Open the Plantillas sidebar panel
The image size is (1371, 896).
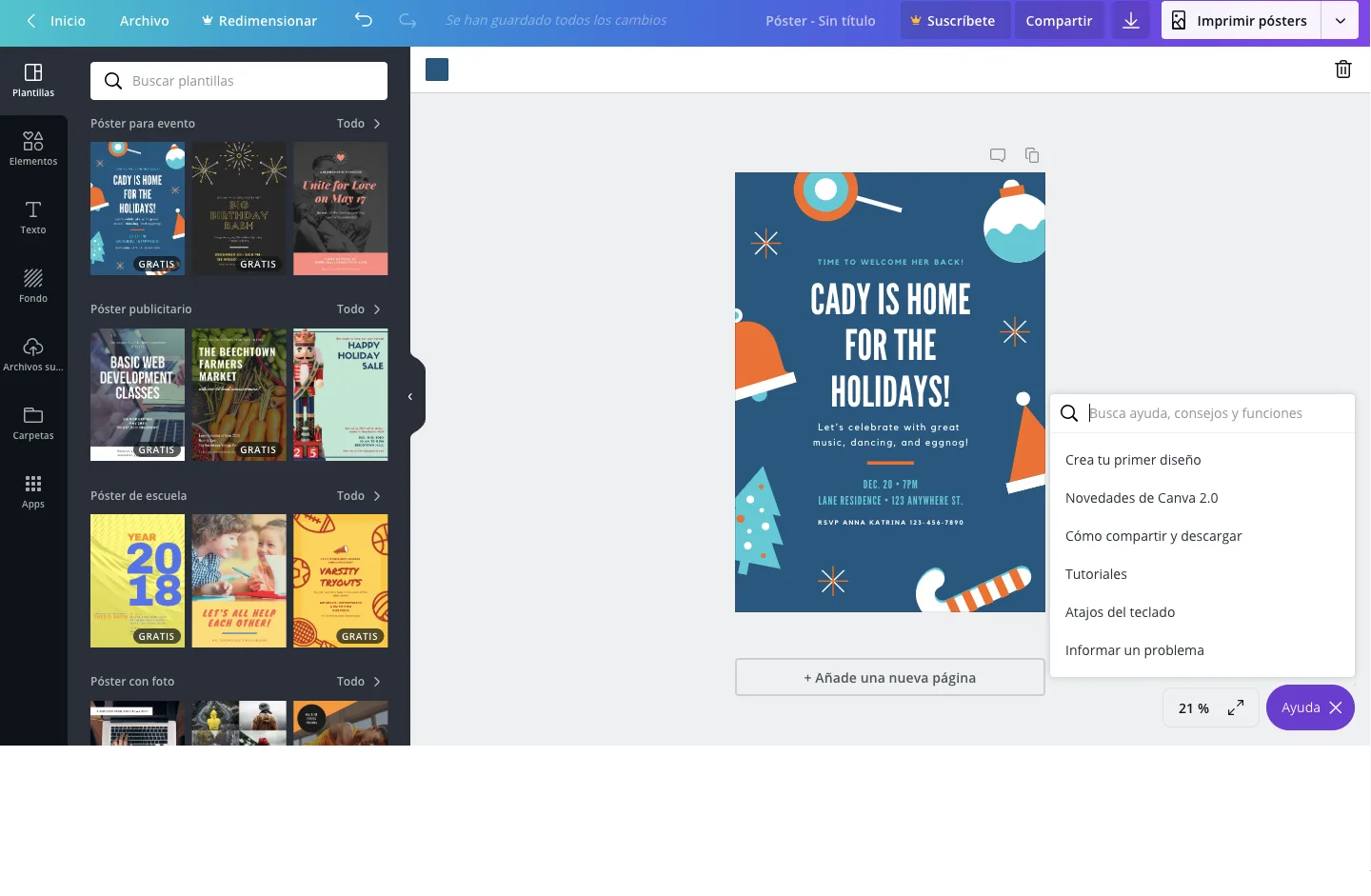(33, 81)
